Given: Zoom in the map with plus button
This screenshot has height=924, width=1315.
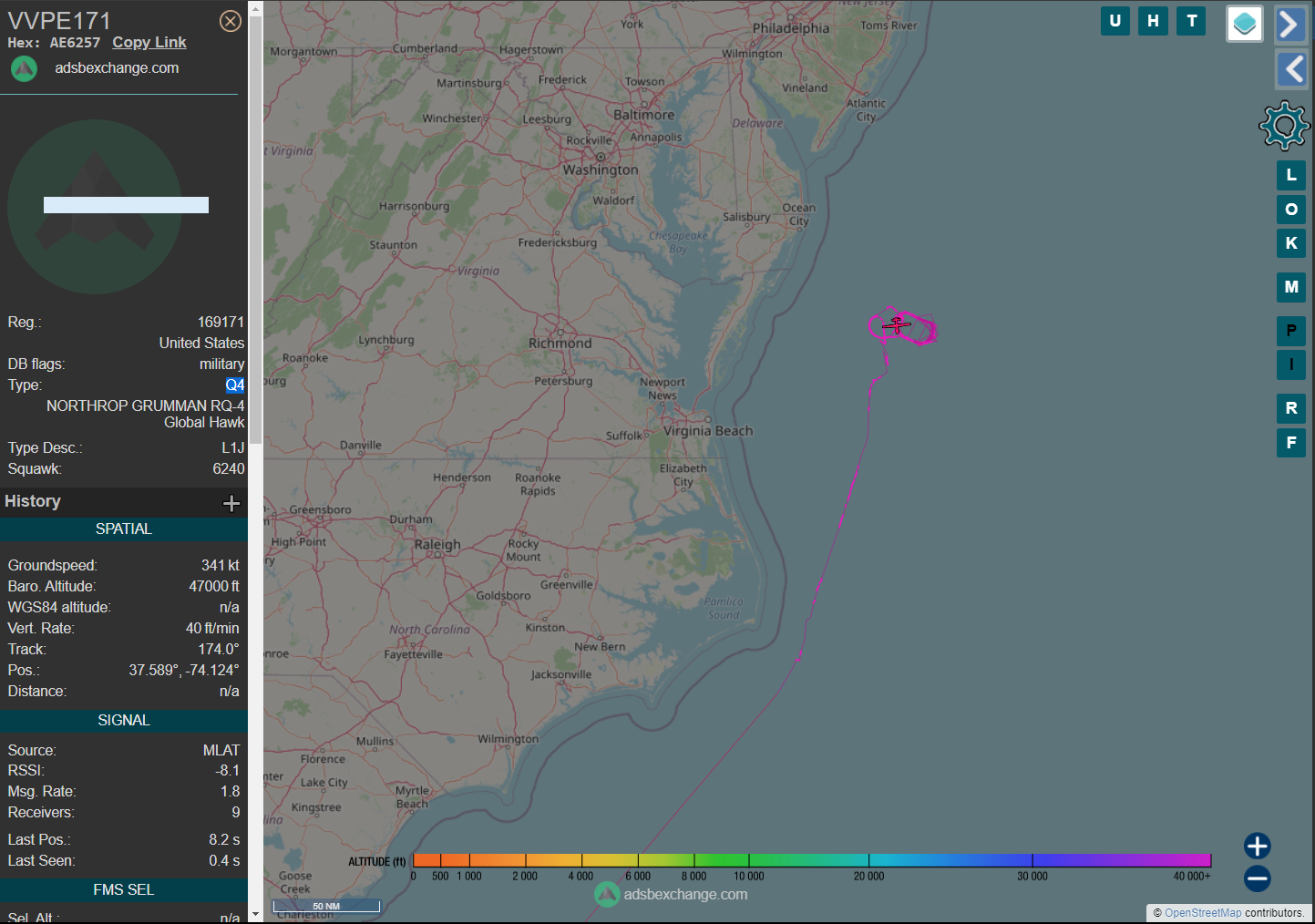Looking at the screenshot, I should tap(1258, 846).
